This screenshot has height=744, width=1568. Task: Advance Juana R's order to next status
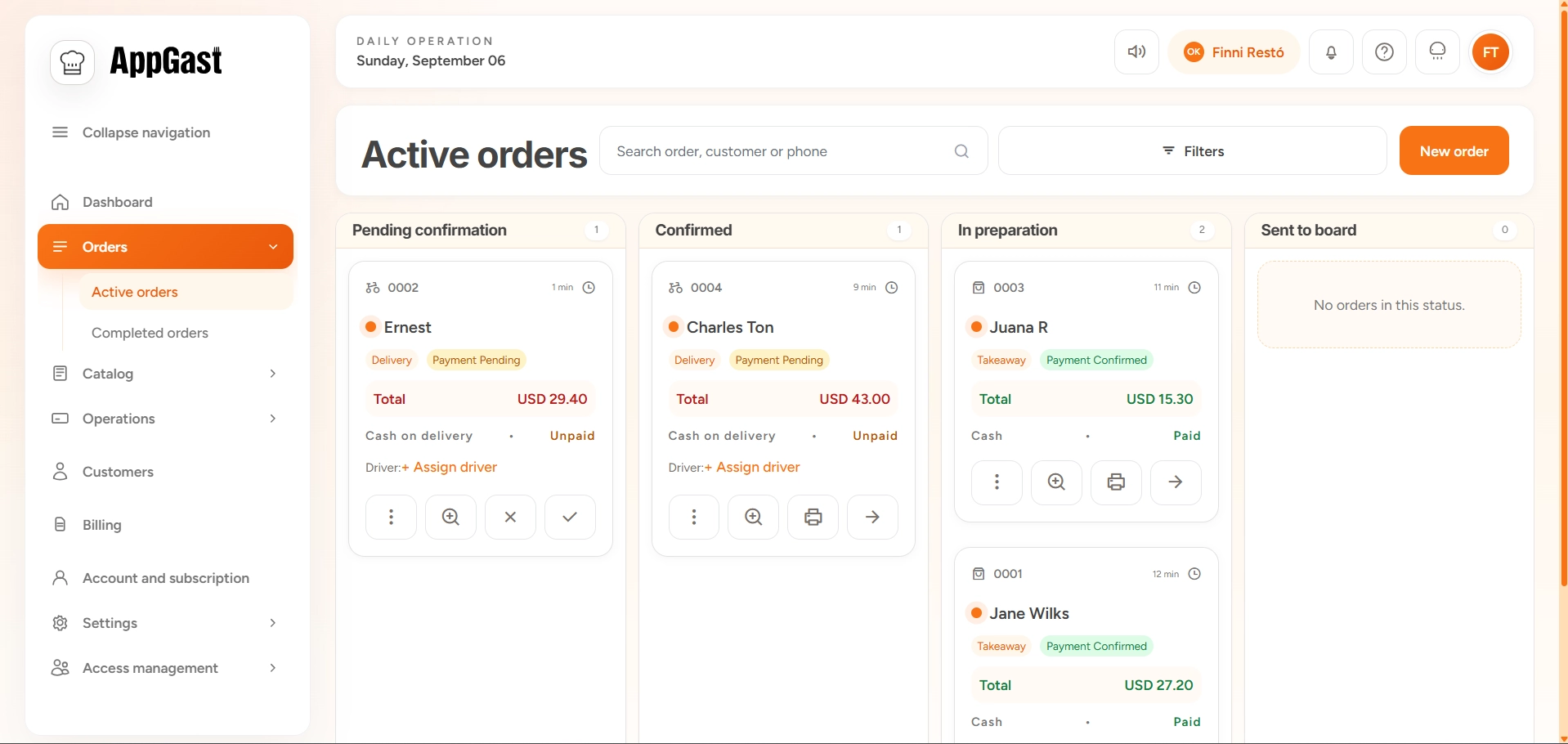click(1176, 482)
